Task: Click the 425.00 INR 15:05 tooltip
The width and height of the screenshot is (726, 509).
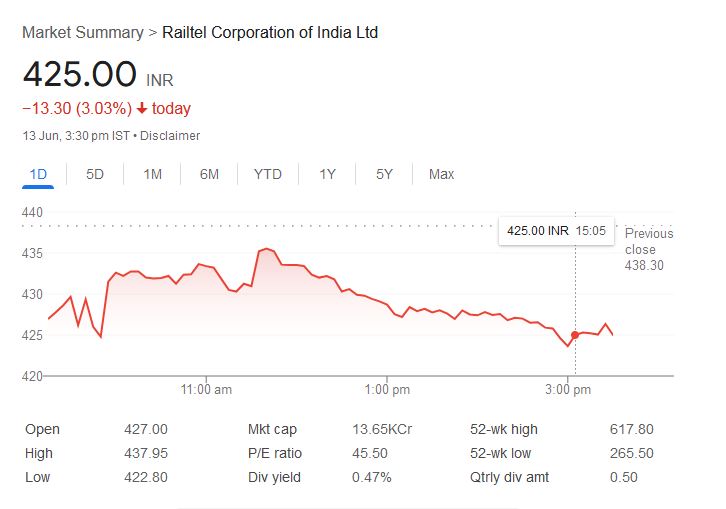Action: coord(556,231)
